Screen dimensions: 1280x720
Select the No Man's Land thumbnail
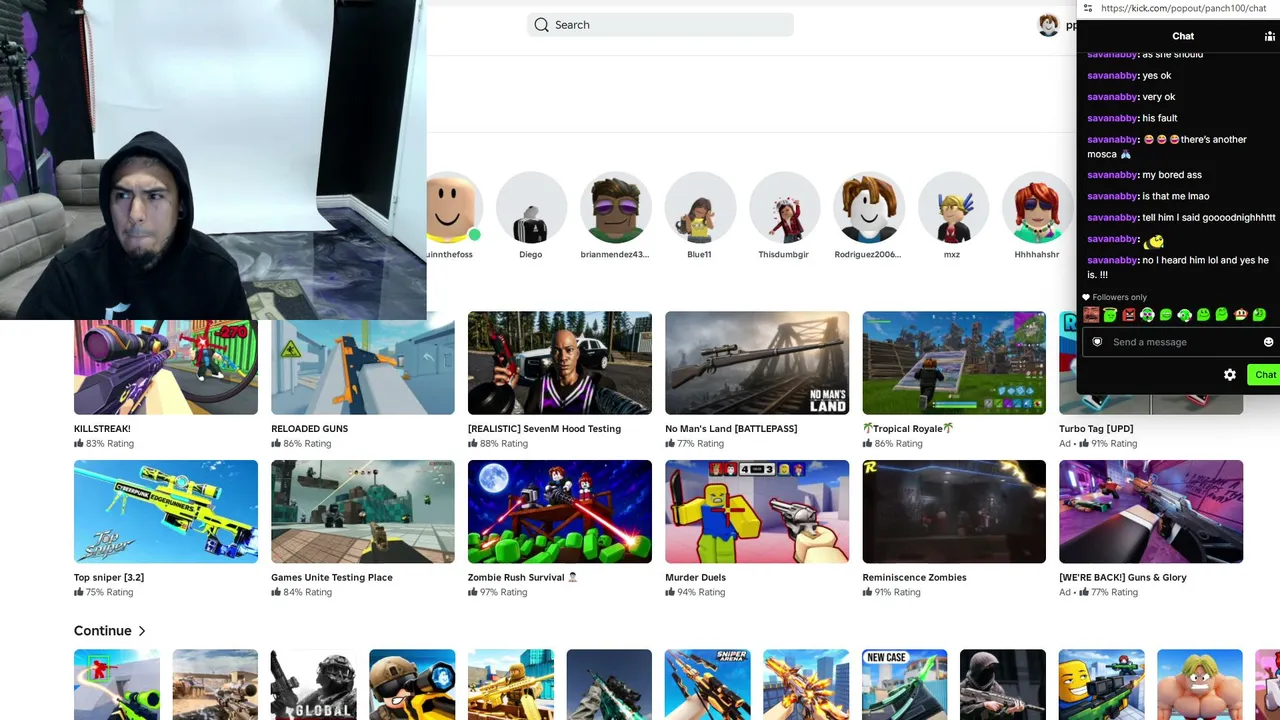point(757,363)
